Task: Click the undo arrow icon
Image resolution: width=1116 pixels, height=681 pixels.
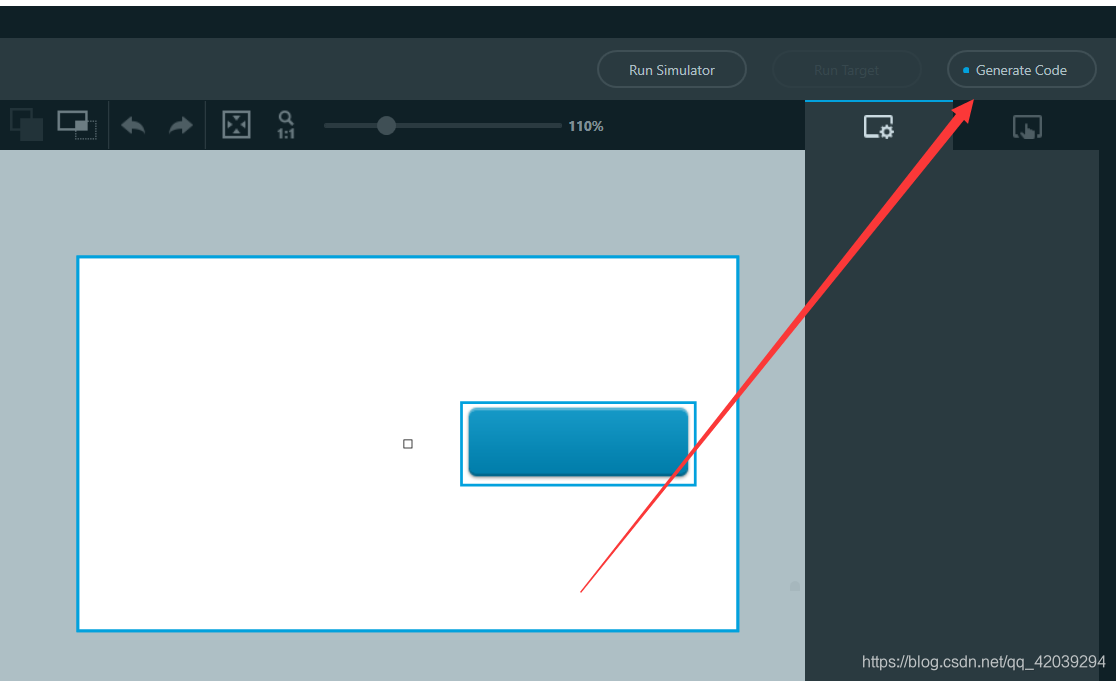Action: (x=133, y=126)
